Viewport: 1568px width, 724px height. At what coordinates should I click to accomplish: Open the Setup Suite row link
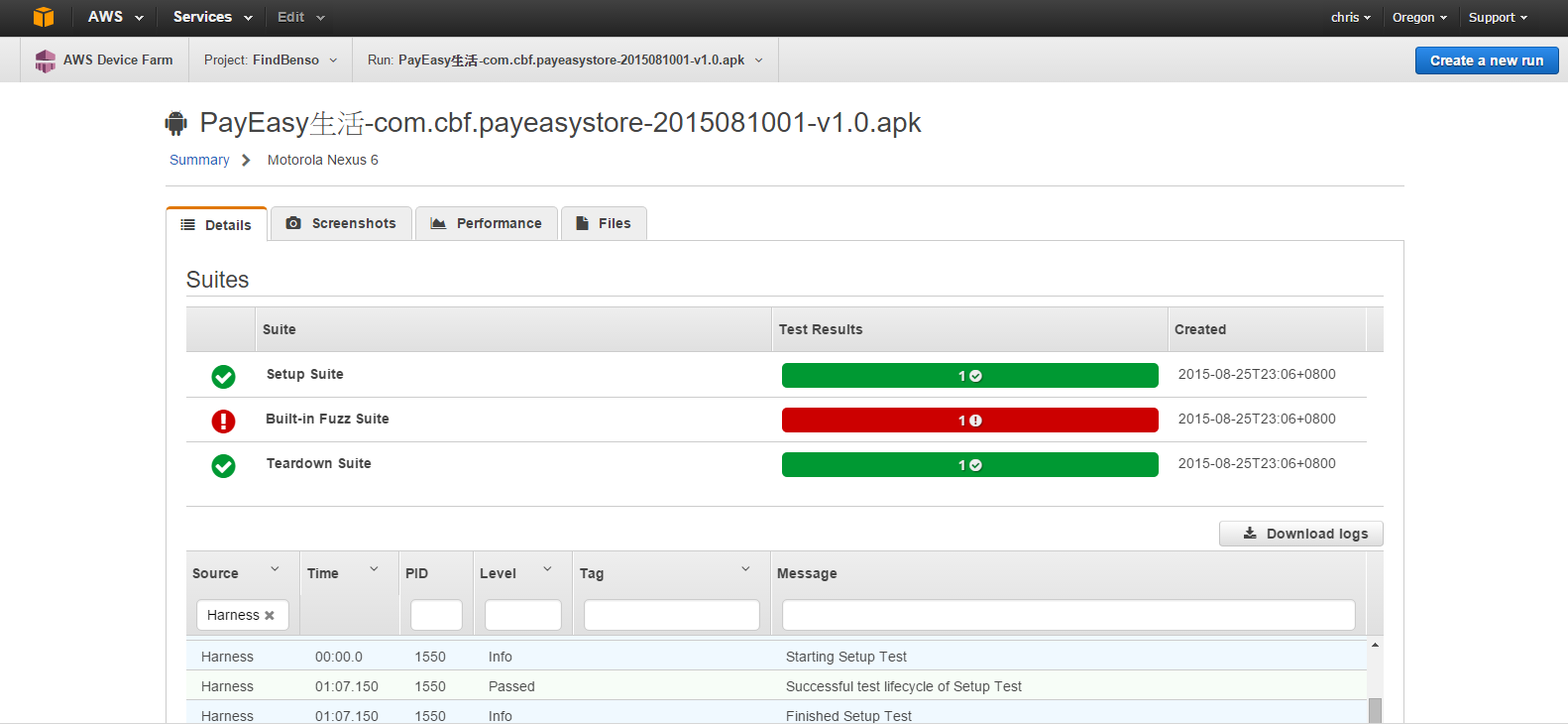[x=305, y=374]
